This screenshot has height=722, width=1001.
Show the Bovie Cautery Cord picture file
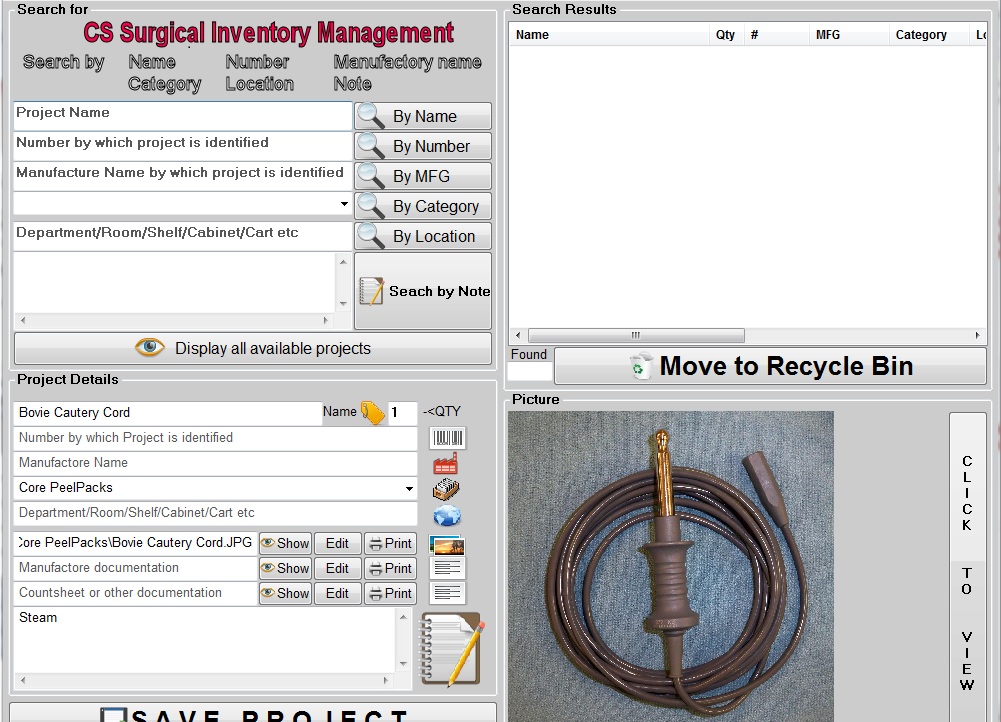coord(285,543)
